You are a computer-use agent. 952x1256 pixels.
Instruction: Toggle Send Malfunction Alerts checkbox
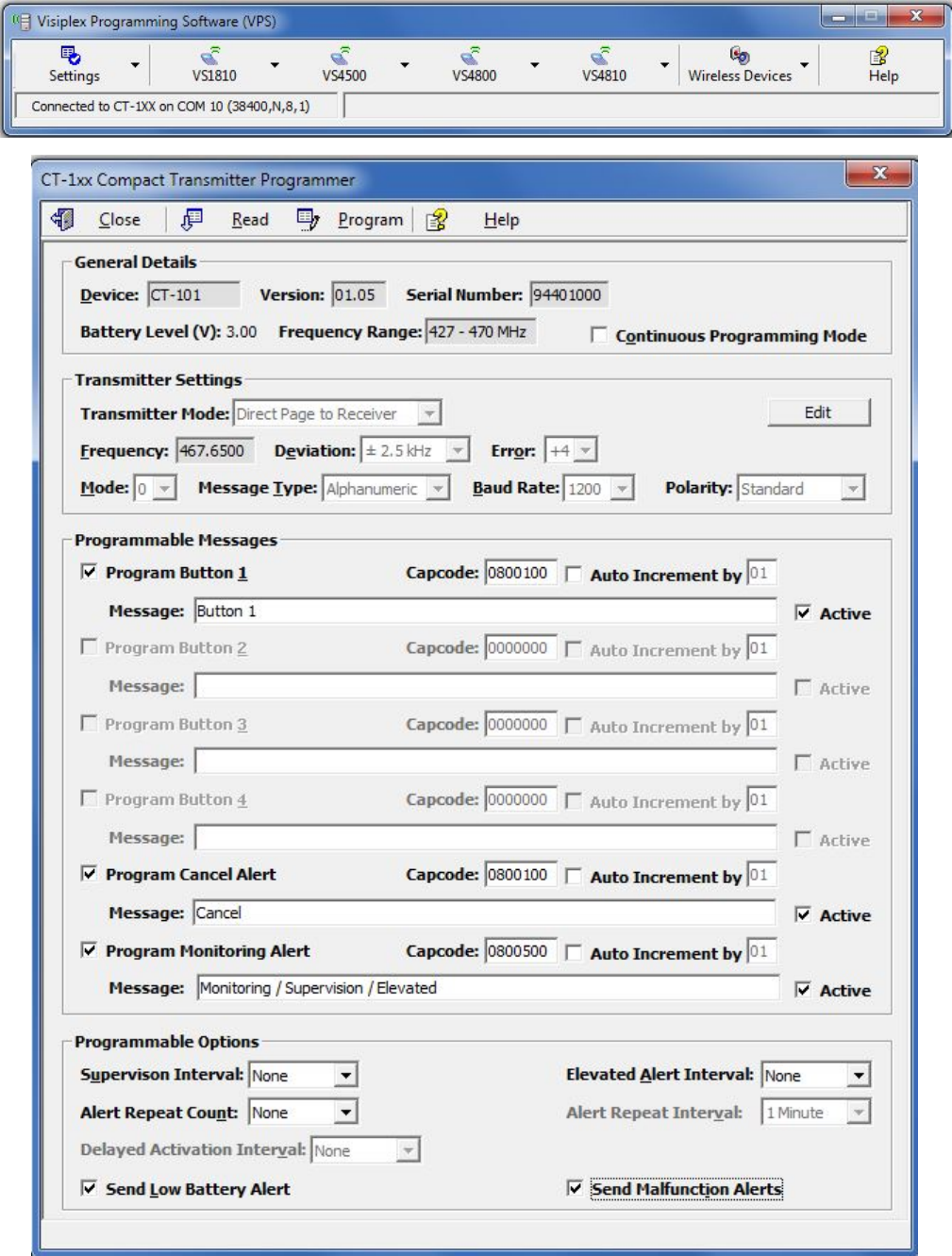(574, 1188)
